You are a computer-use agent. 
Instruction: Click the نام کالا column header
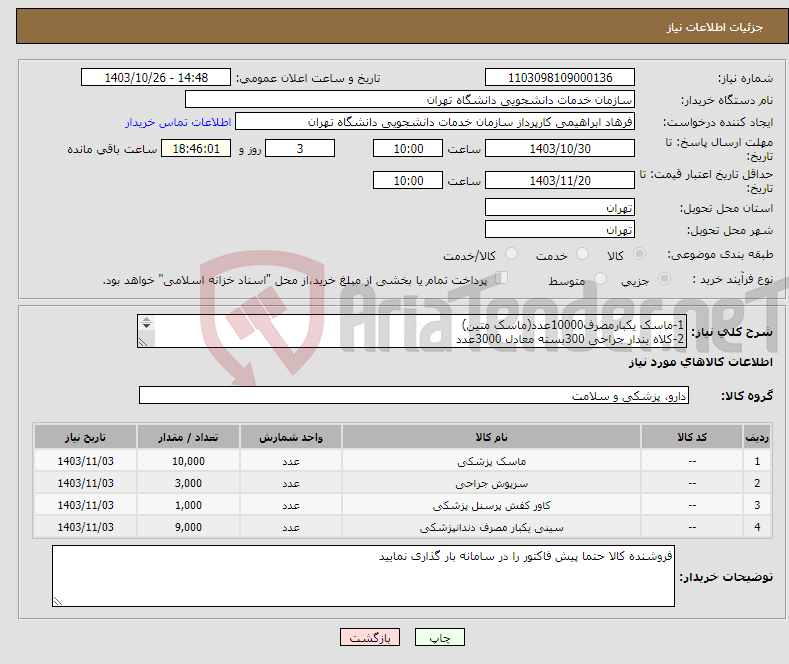[491, 437]
